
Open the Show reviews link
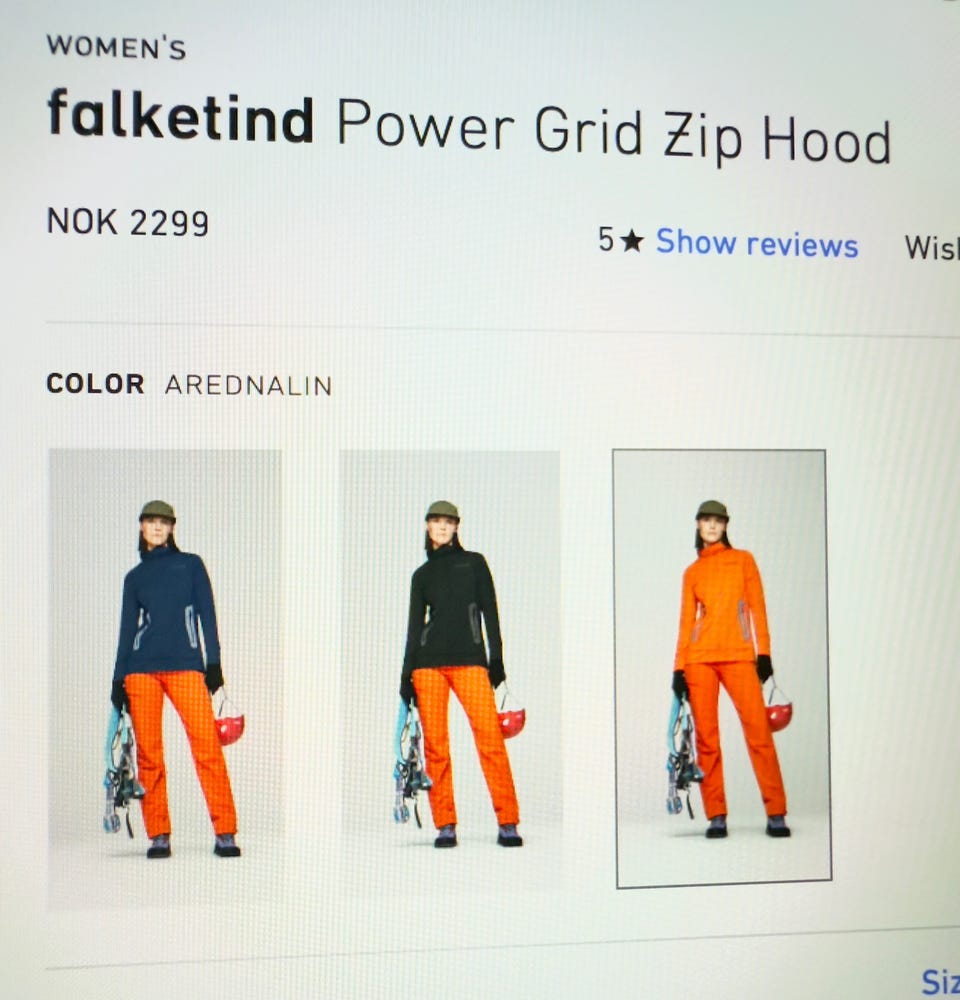[x=757, y=243]
